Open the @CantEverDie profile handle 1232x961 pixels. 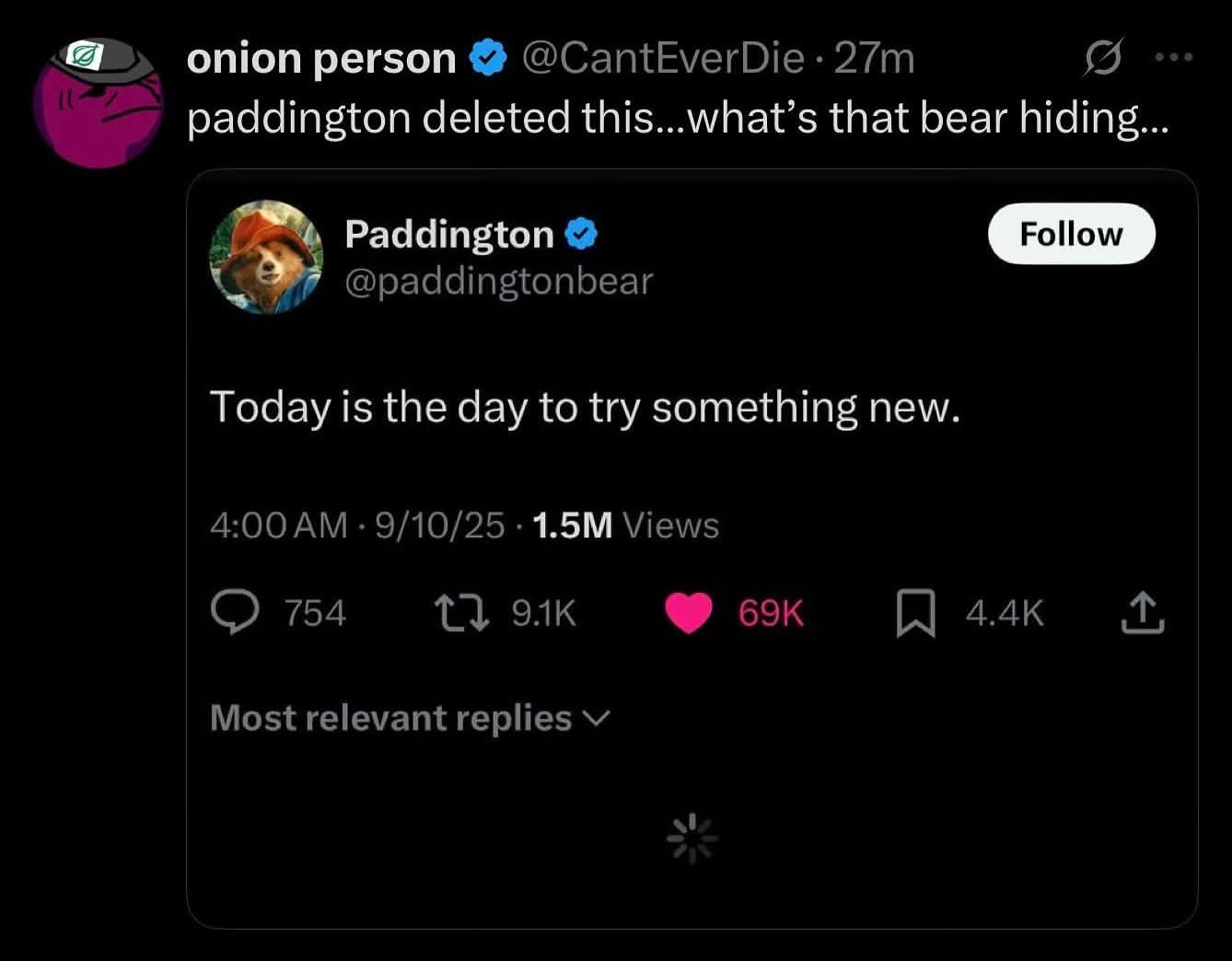[x=663, y=58]
